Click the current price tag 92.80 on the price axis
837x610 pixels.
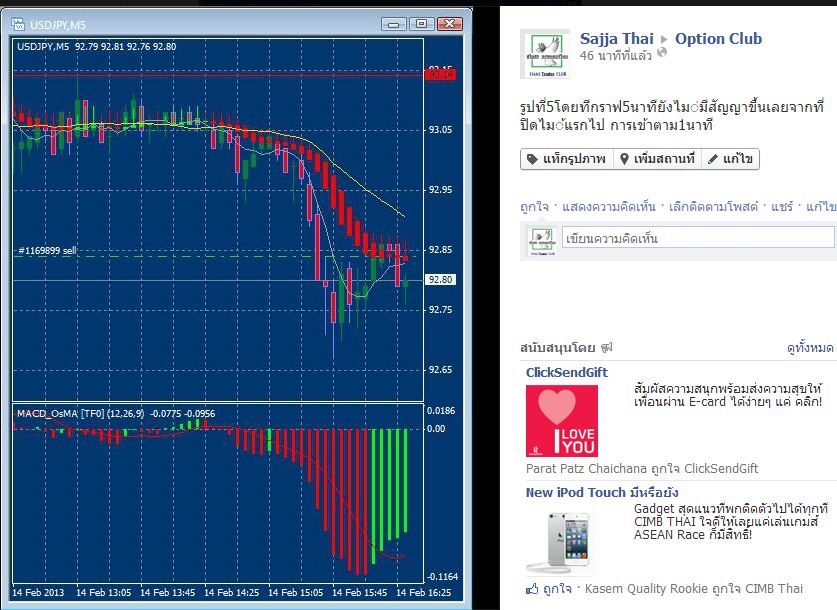[440, 280]
